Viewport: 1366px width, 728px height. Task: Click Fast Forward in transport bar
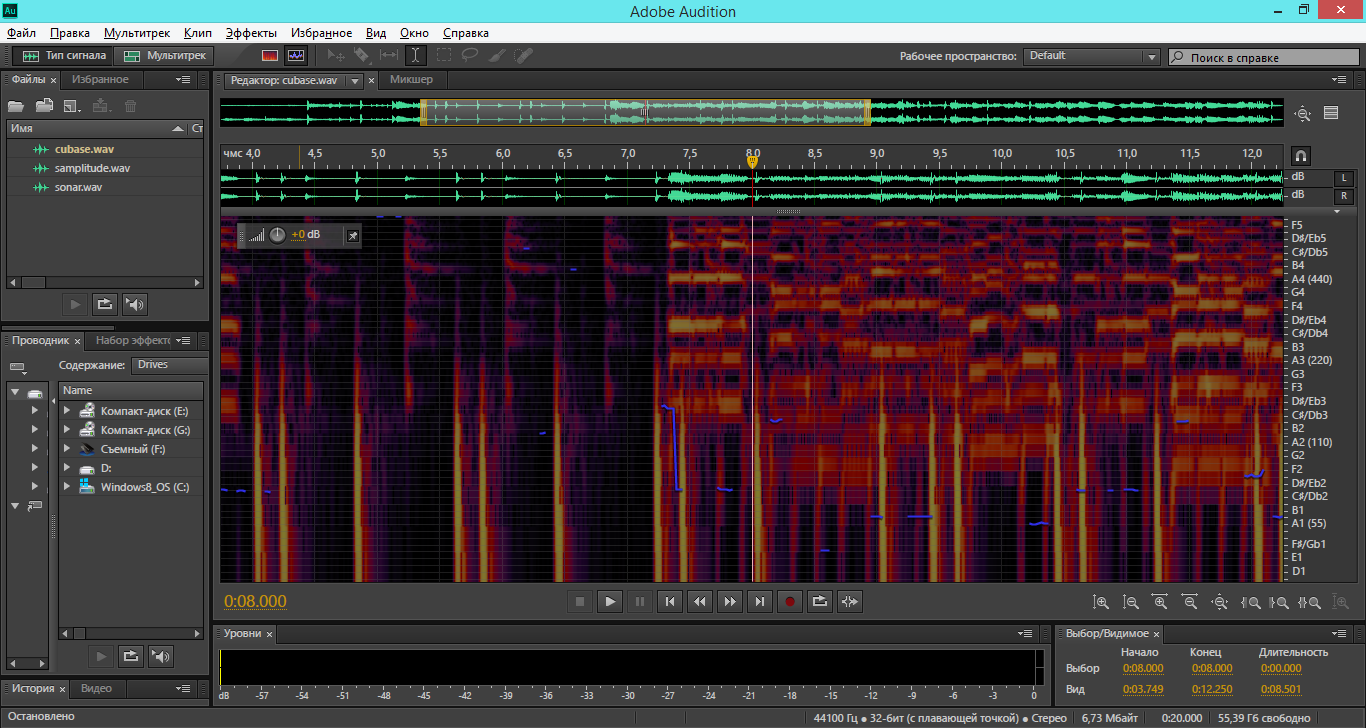point(730,601)
